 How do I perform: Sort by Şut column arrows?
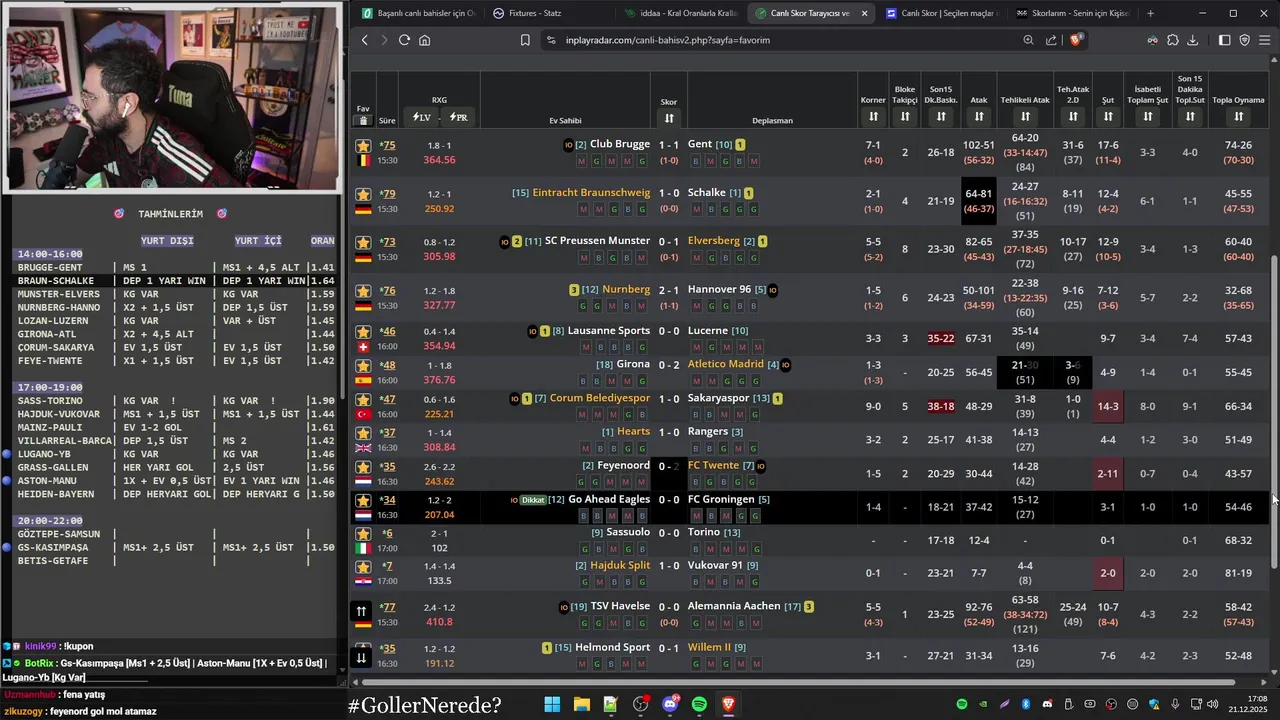1108,117
